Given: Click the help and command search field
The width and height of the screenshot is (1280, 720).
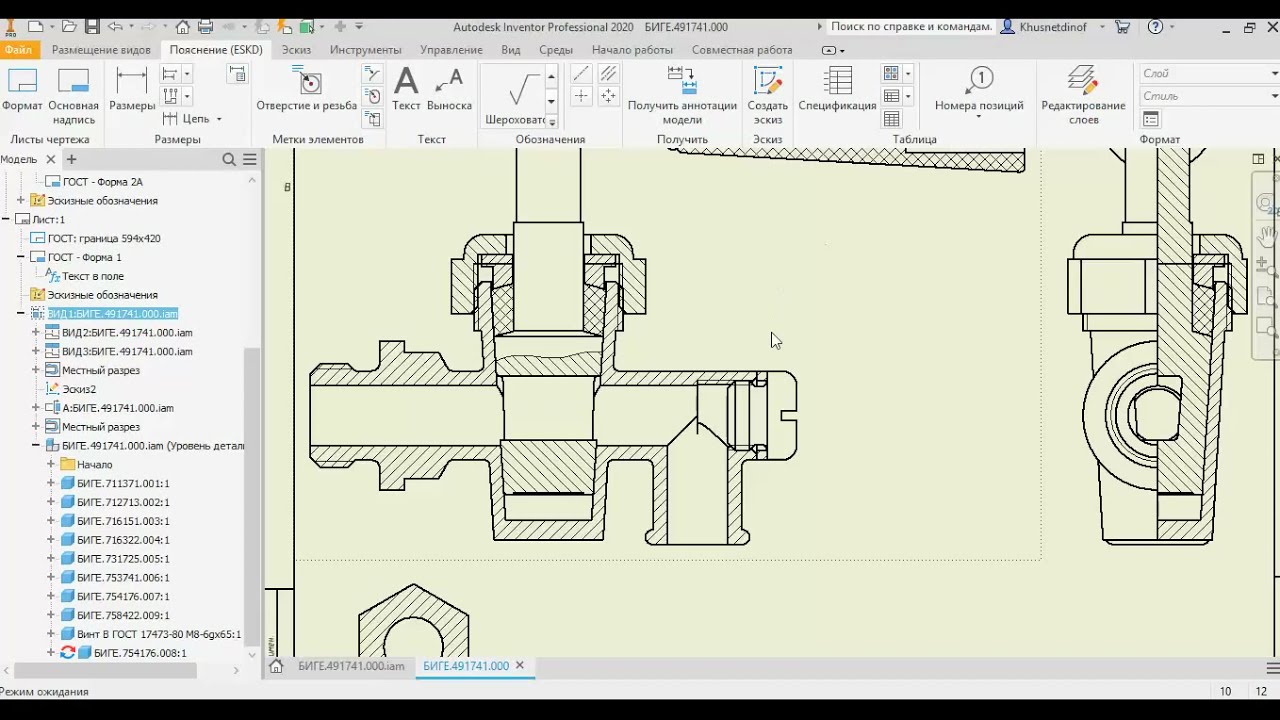Looking at the screenshot, I should tap(911, 27).
